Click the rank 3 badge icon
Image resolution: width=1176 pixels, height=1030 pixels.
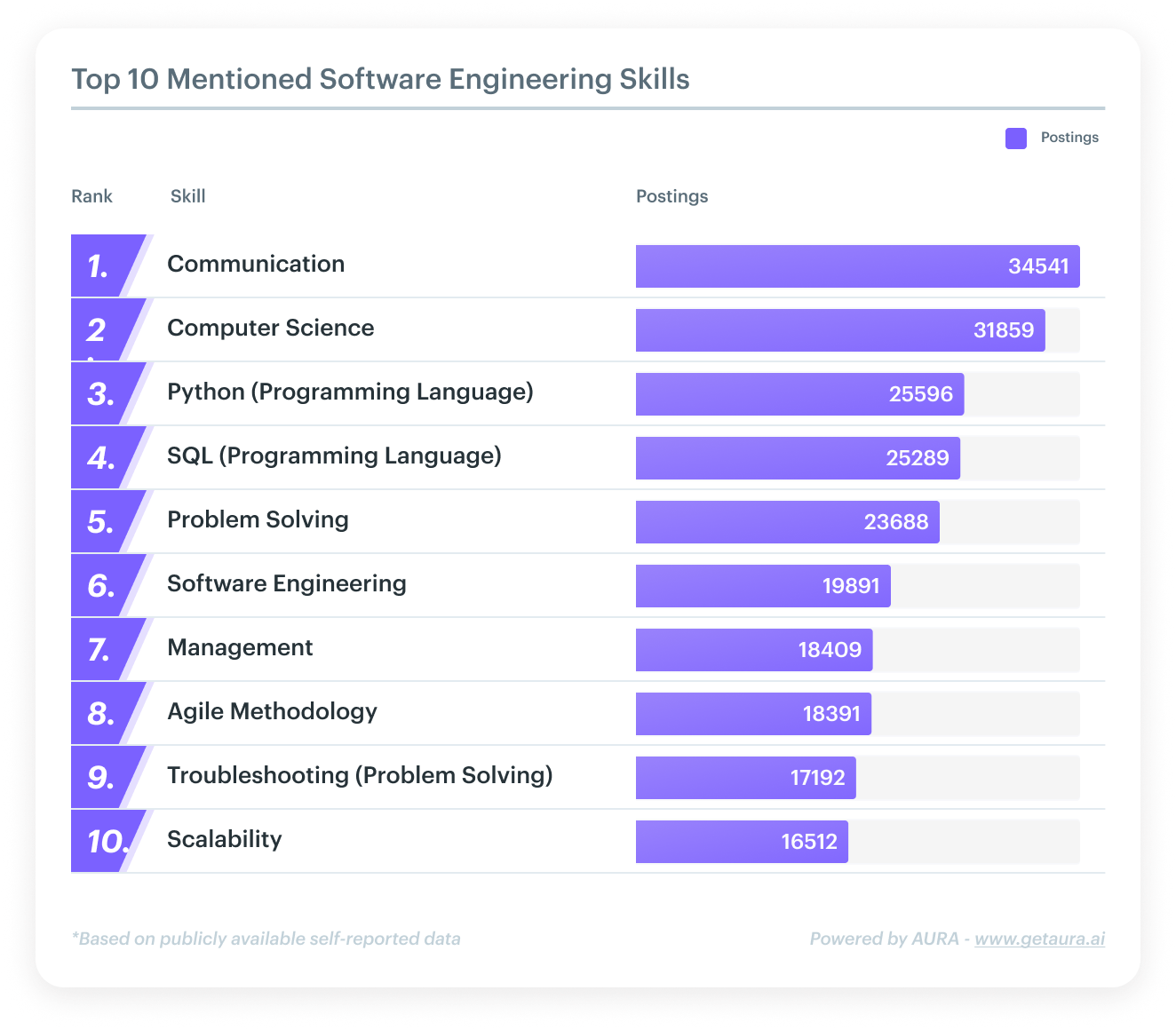[105, 393]
